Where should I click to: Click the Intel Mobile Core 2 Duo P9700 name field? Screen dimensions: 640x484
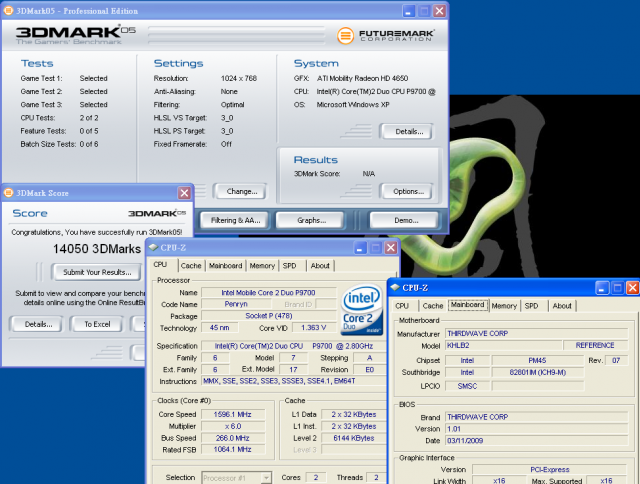tap(269, 293)
